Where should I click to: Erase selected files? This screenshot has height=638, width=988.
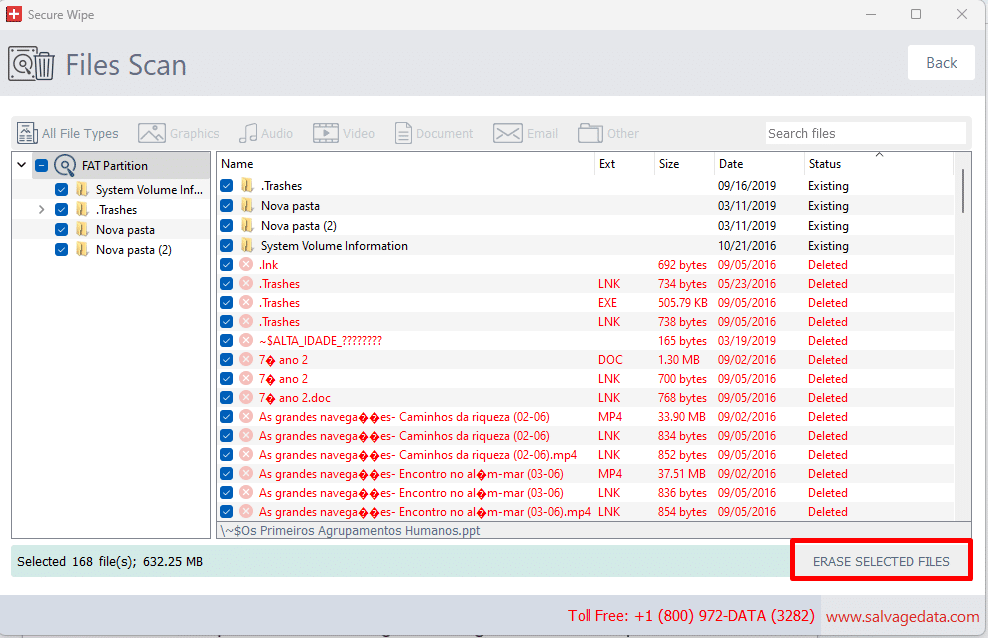point(881,561)
